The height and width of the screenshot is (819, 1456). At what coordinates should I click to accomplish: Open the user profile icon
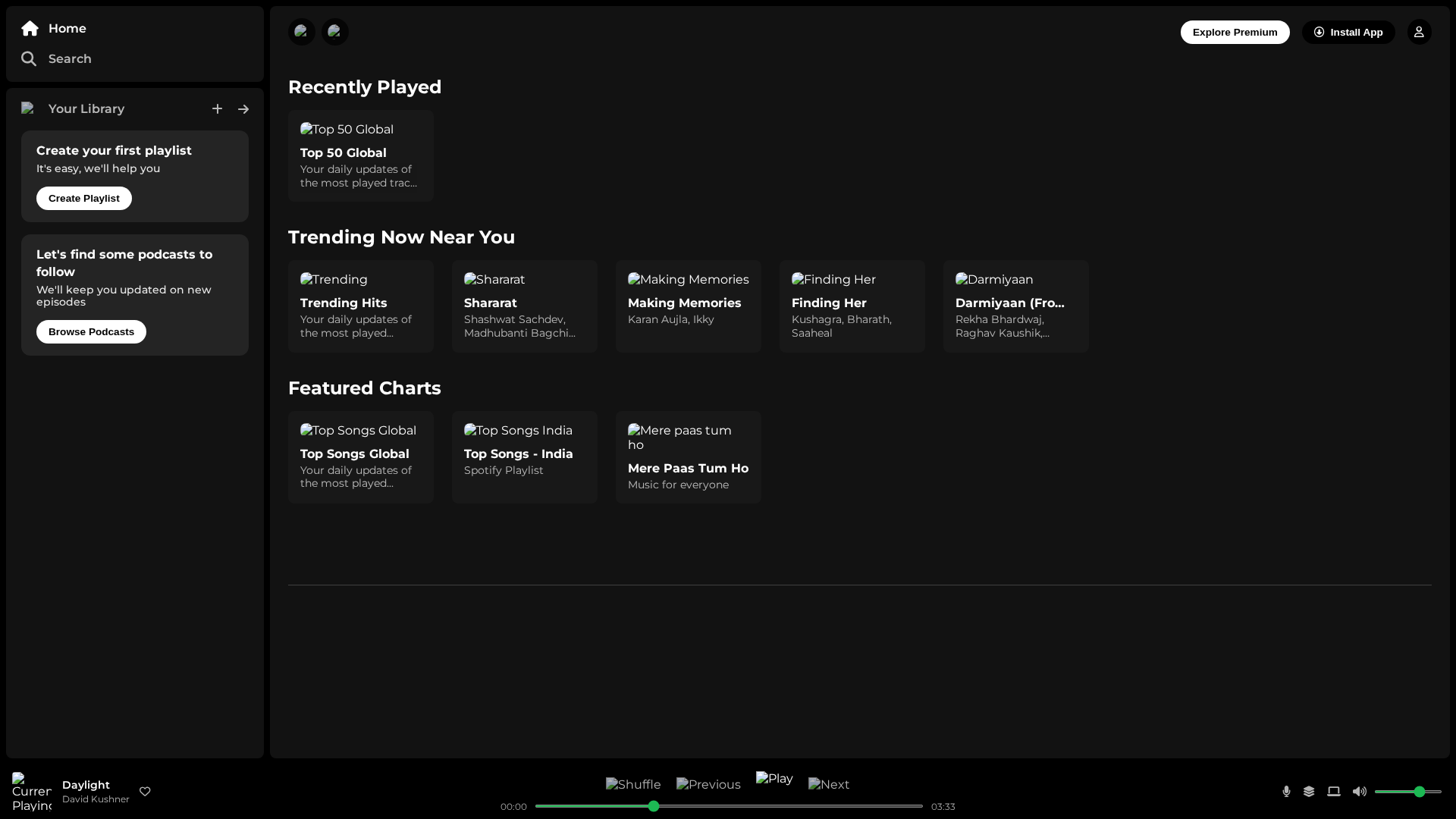point(1419,32)
